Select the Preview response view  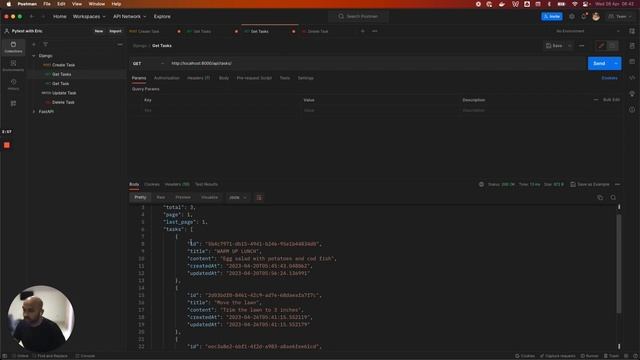point(183,198)
